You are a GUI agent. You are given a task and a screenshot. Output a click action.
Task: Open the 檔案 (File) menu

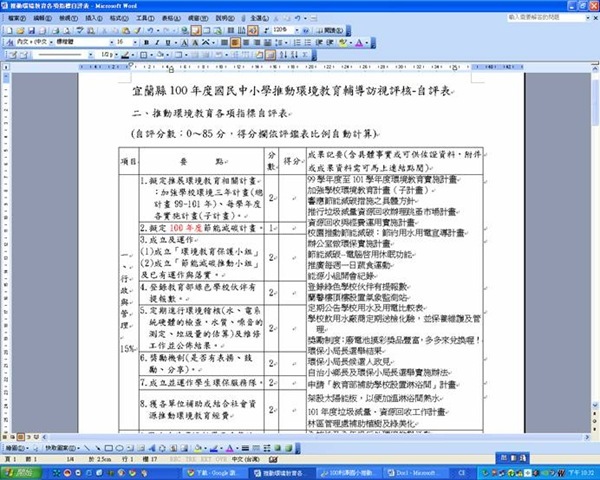click(x=16, y=18)
